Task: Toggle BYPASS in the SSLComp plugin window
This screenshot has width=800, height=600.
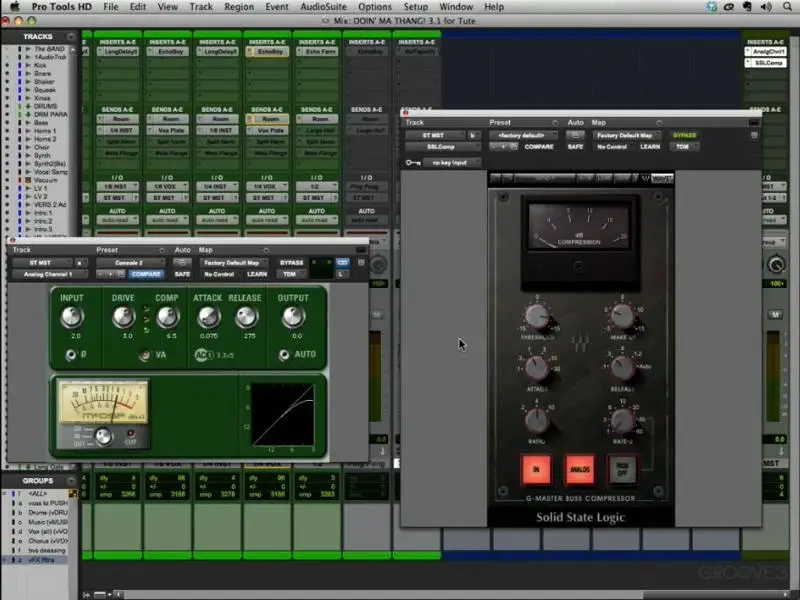Action: (684, 135)
